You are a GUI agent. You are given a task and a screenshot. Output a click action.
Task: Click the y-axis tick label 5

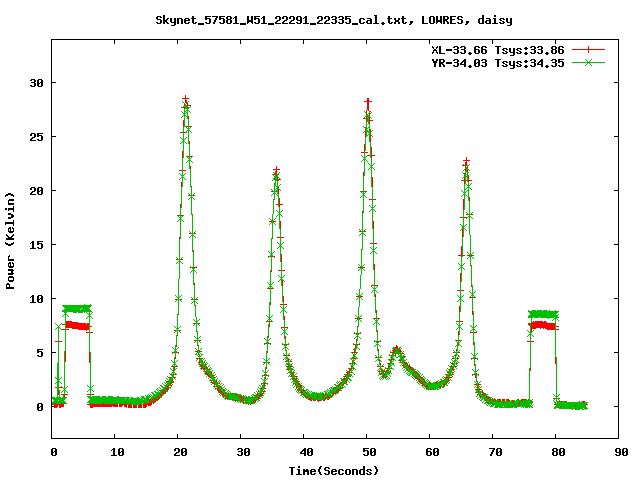point(40,353)
